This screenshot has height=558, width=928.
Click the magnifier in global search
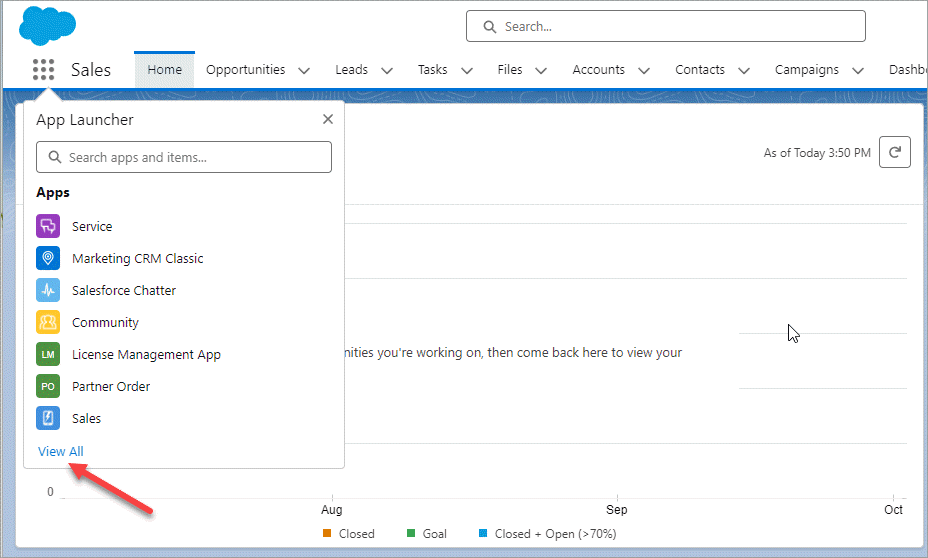pos(489,27)
